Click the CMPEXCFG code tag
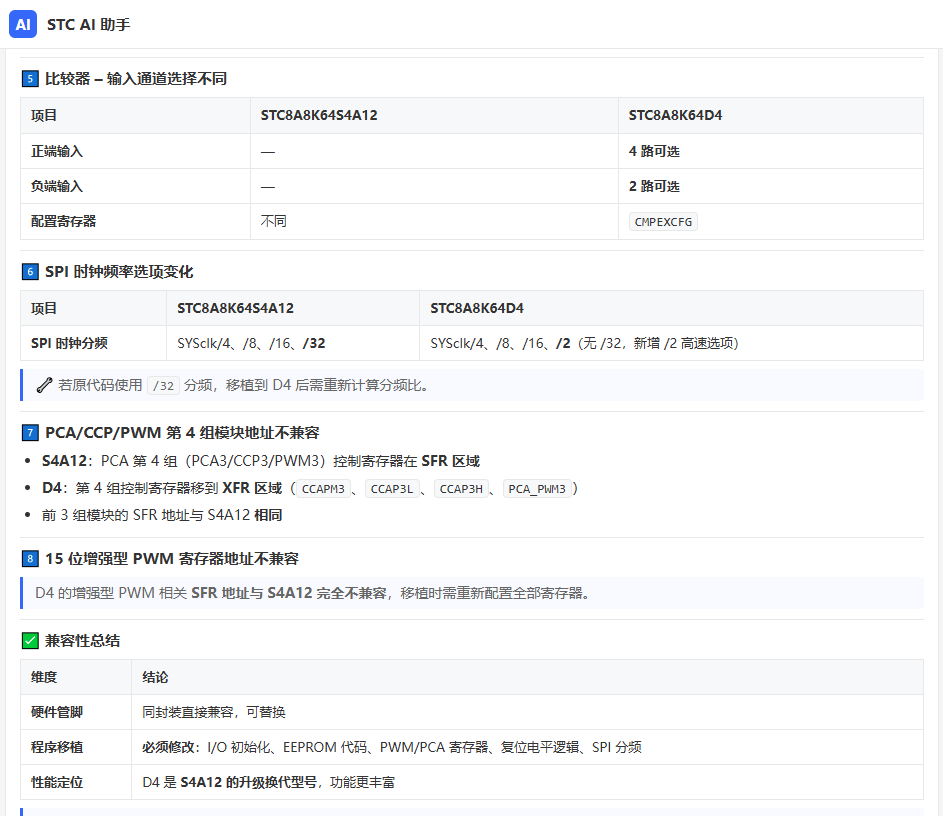The height and width of the screenshot is (816, 943). click(663, 222)
